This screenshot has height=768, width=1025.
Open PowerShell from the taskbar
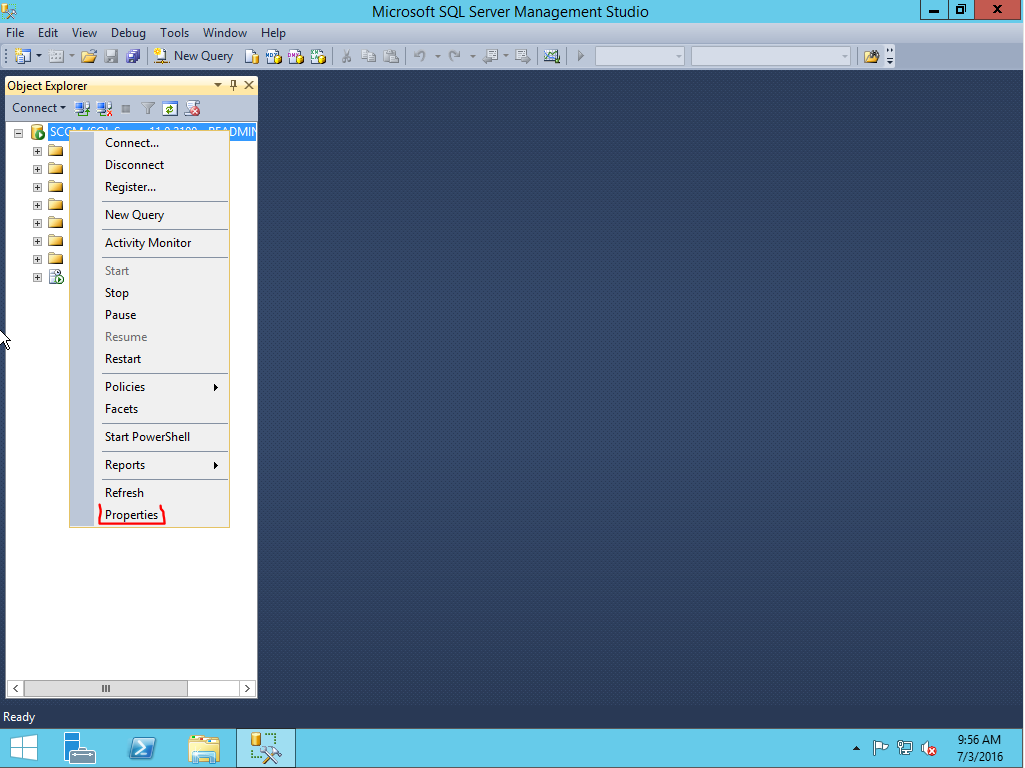(x=142, y=748)
